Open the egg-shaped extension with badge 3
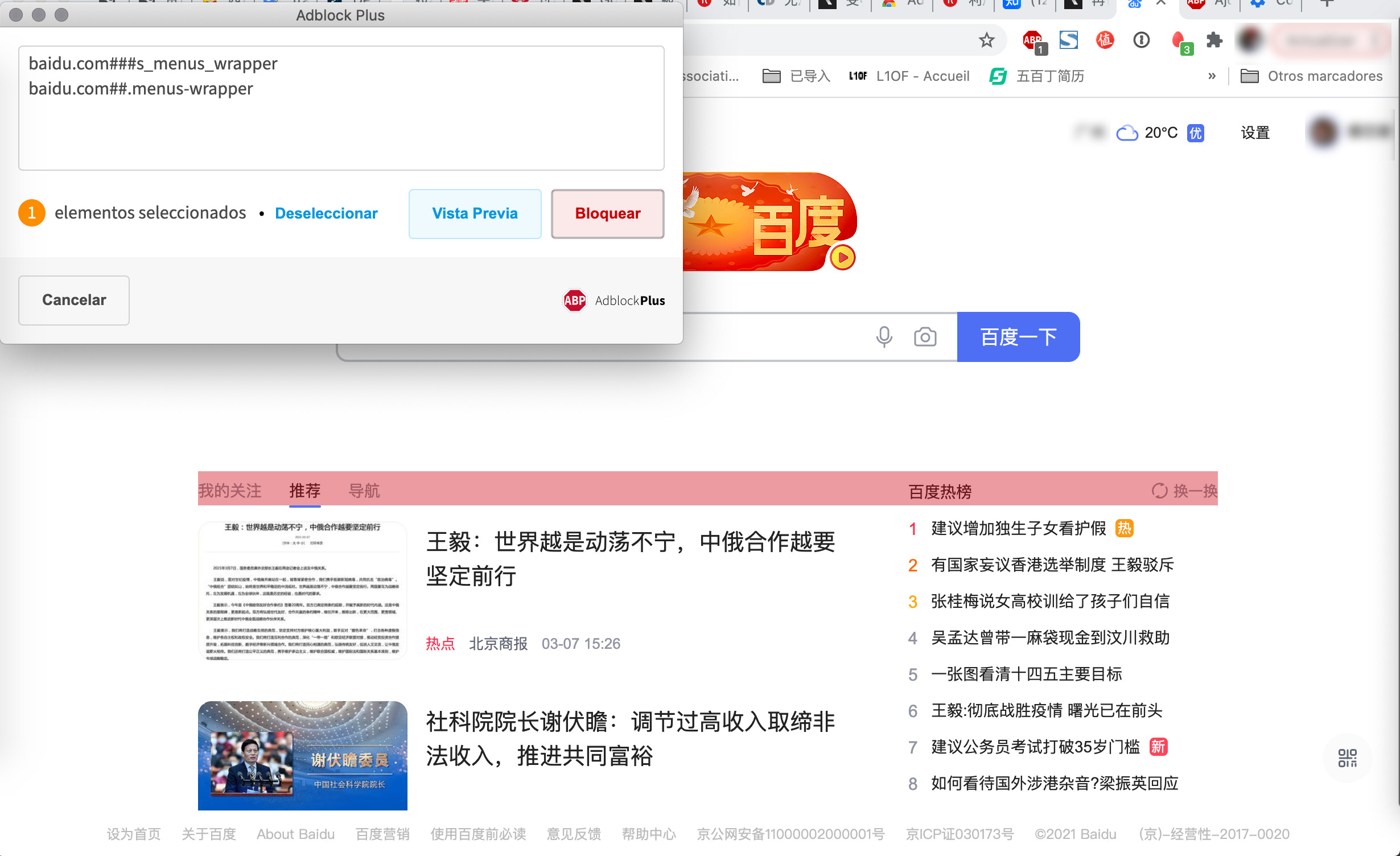 pyautogui.click(x=1178, y=40)
